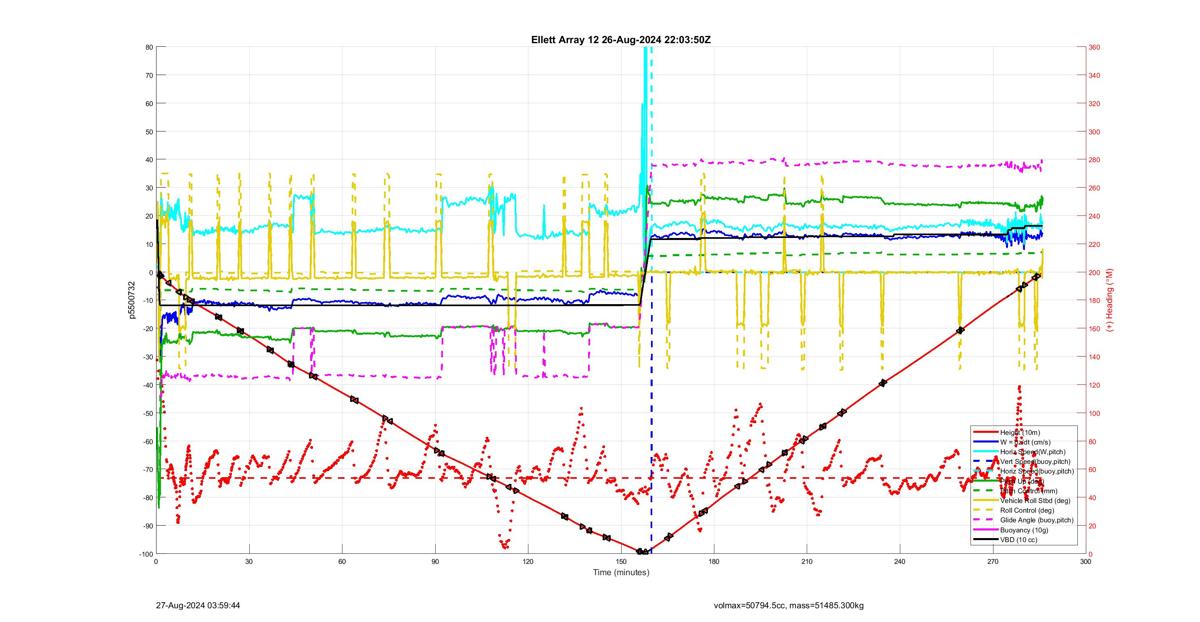
Task: Click the timestamp "27-Aug-2024 03:59:44" footer text
Action: (x=198, y=605)
